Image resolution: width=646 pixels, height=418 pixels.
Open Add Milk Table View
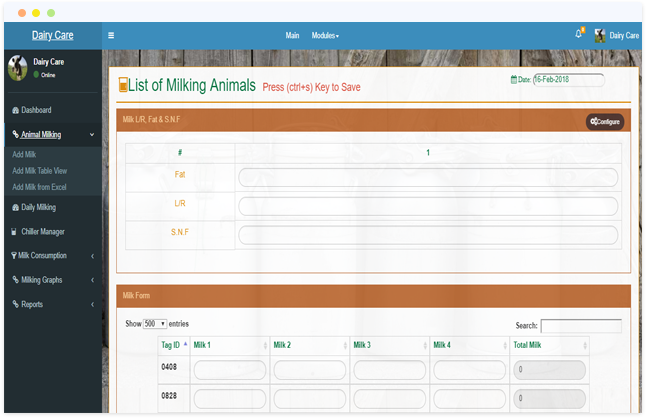tap(40, 171)
